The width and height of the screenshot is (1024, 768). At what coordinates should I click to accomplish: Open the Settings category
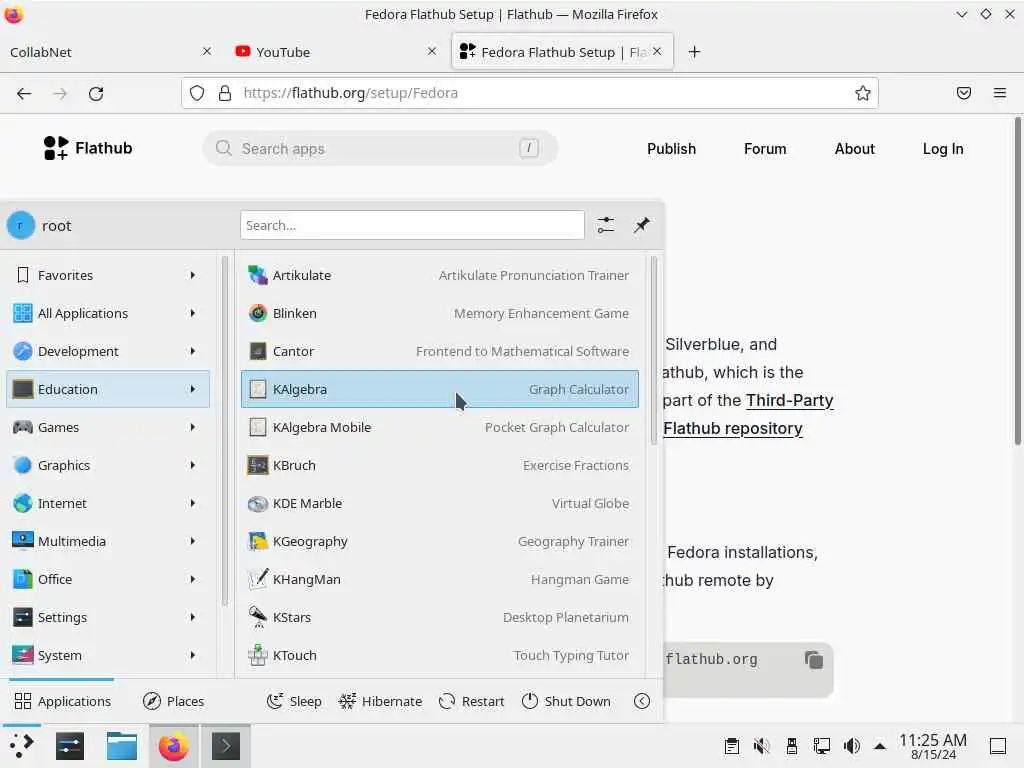tap(108, 617)
